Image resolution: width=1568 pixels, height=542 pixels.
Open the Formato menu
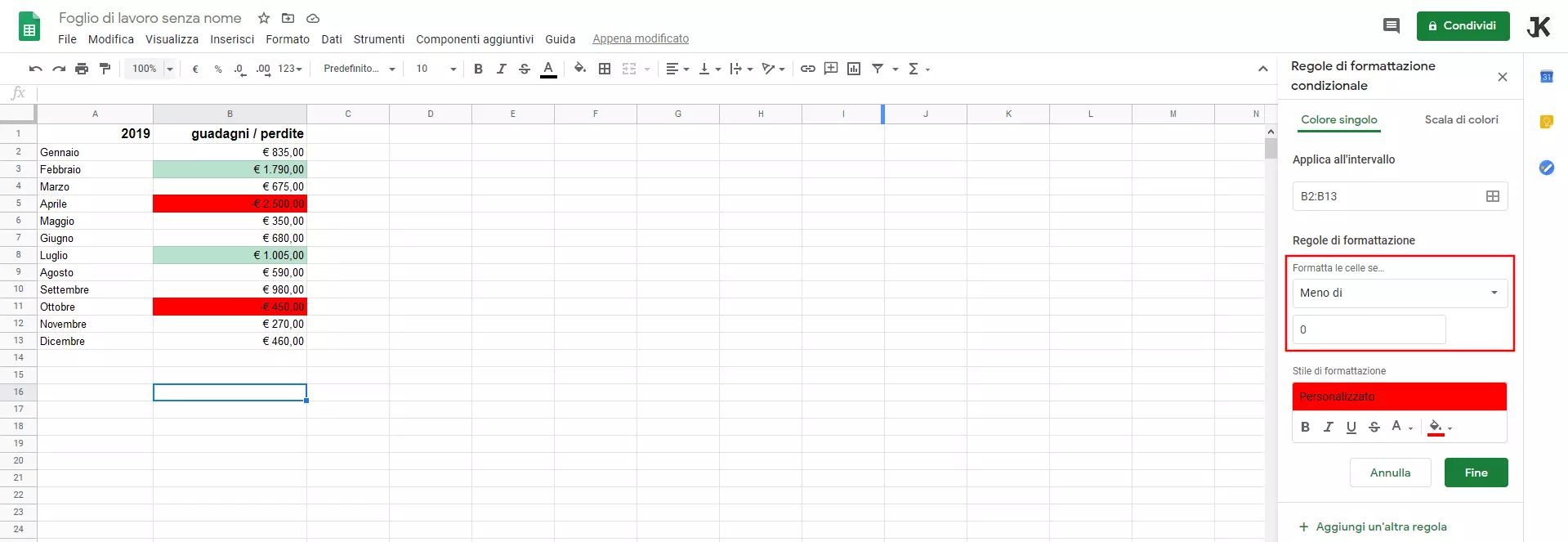(x=288, y=39)
